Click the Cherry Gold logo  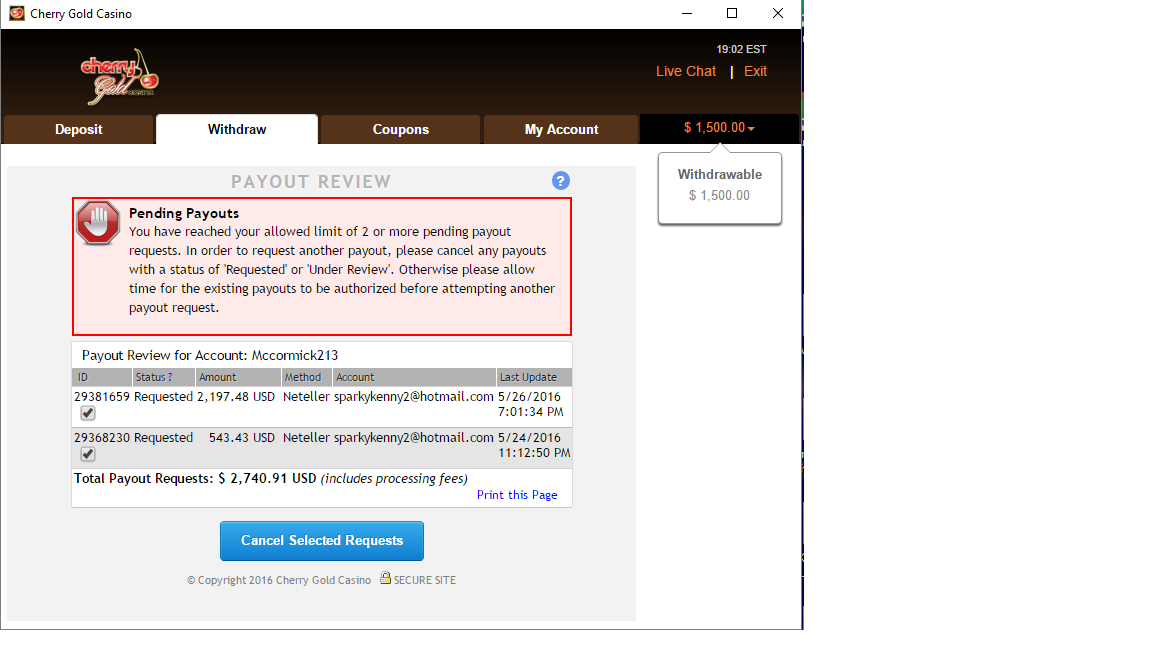(120, 76)
